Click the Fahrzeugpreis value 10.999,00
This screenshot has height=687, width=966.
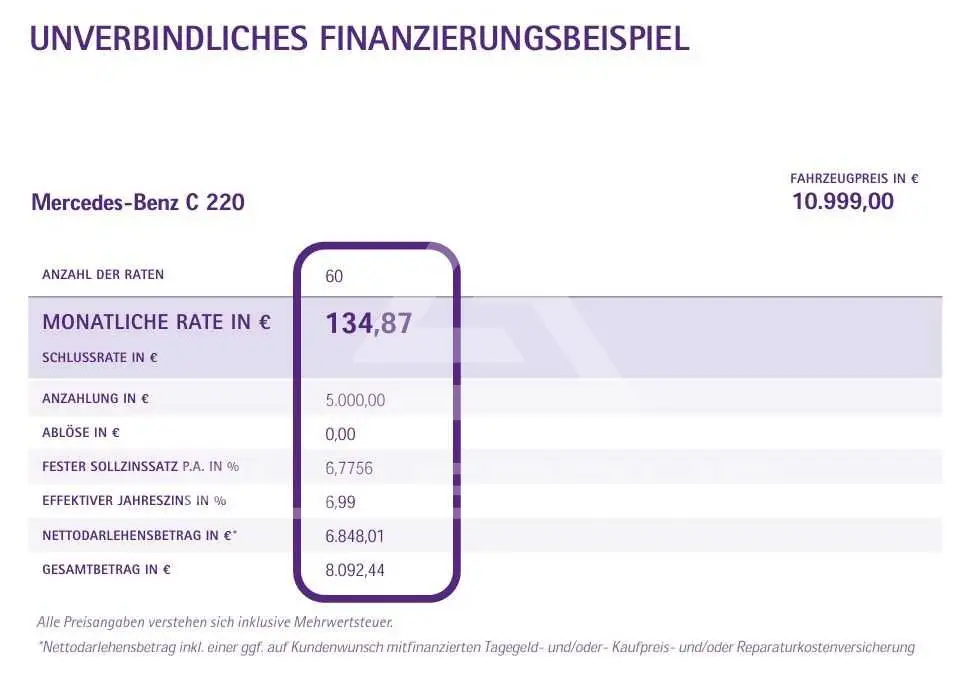[843, 201]
